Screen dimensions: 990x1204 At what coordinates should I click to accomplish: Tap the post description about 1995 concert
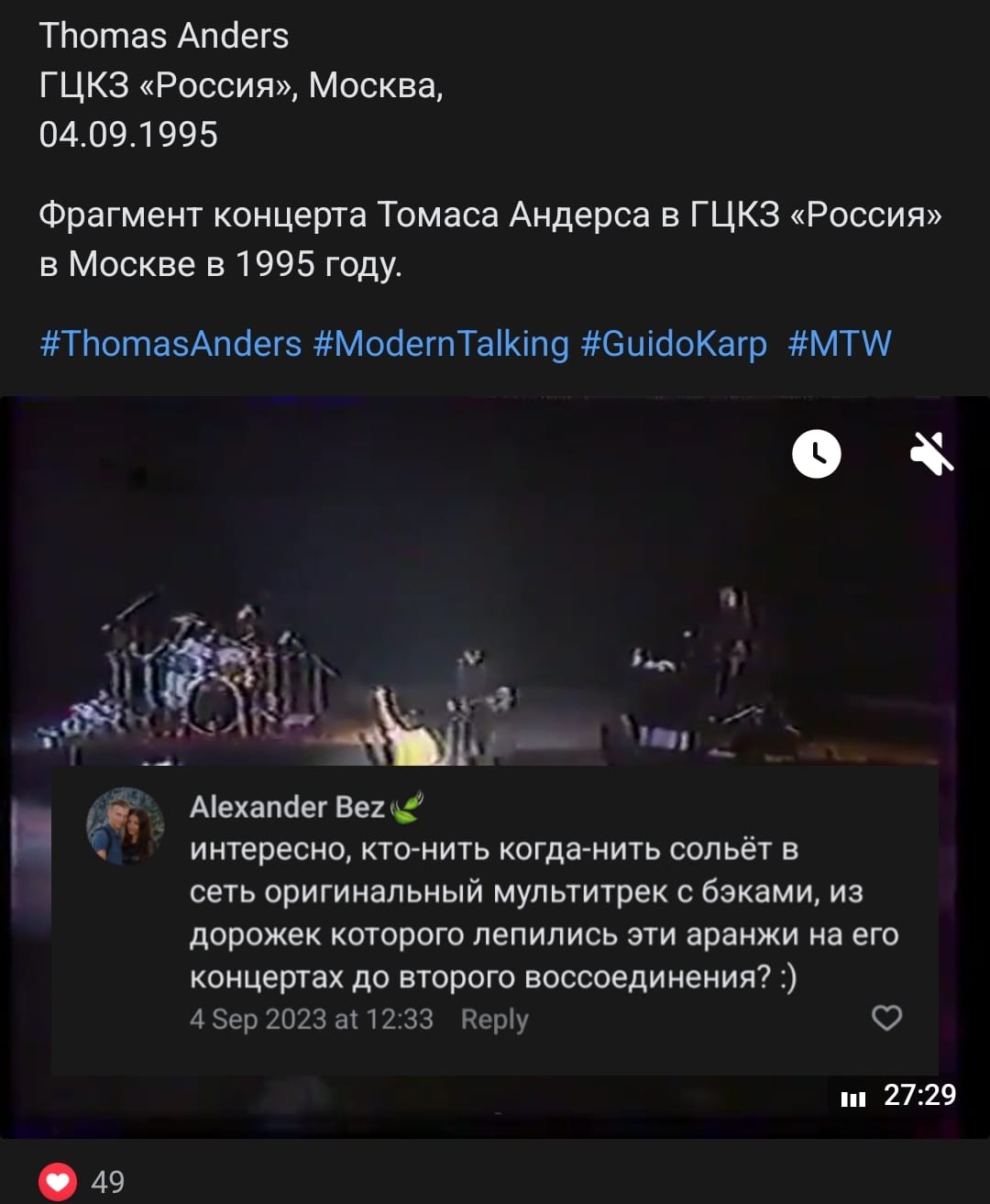click(490, 239)
